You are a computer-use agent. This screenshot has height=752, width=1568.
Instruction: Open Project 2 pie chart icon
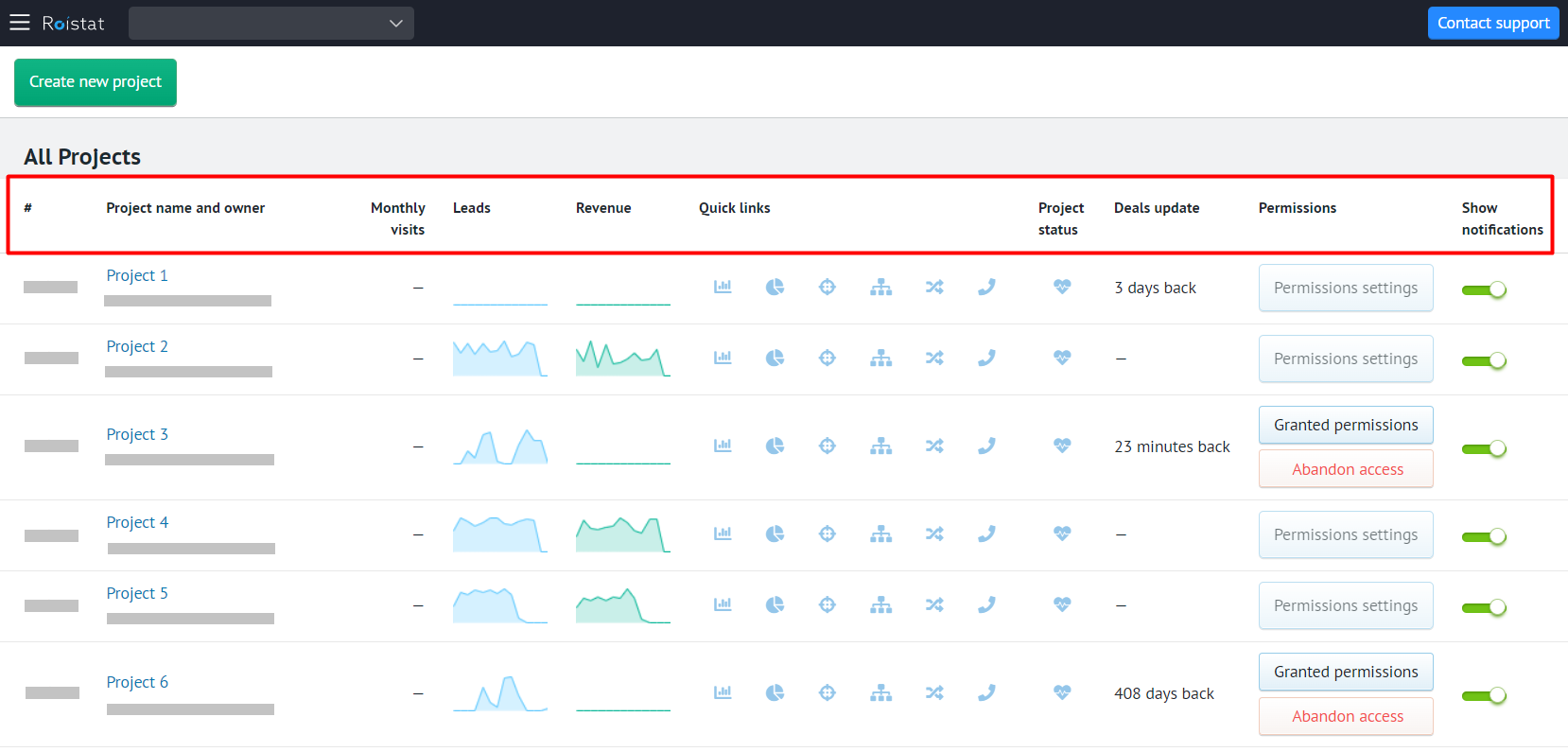[x=775, y=358]
